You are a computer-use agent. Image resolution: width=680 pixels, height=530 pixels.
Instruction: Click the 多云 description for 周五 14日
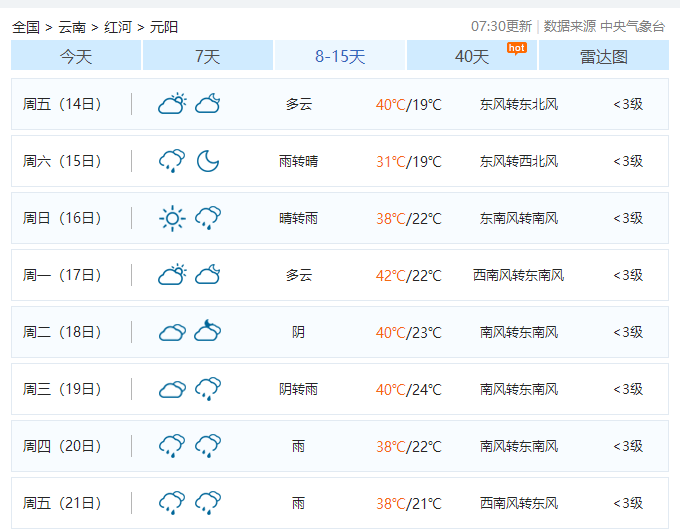[298, 104]
